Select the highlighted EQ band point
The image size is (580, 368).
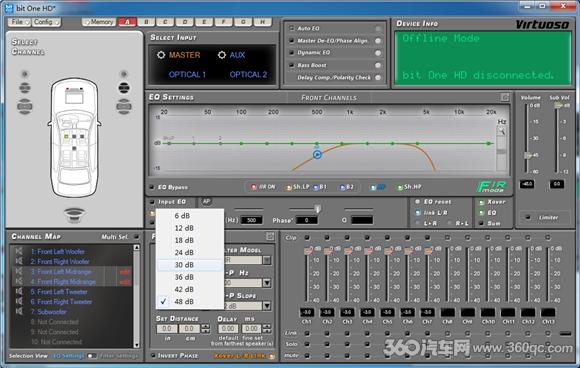pos(317,154)
